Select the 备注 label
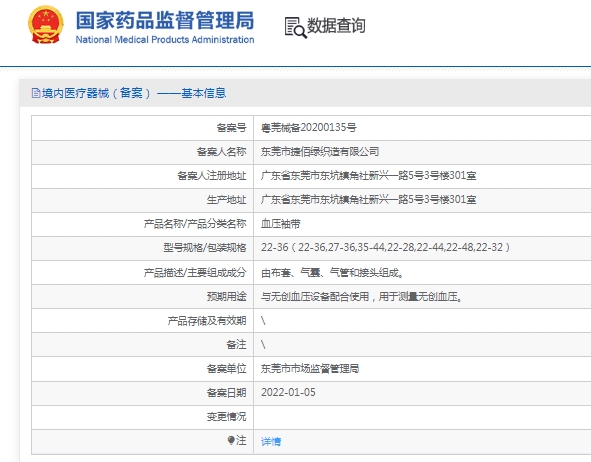 (236, 344)
